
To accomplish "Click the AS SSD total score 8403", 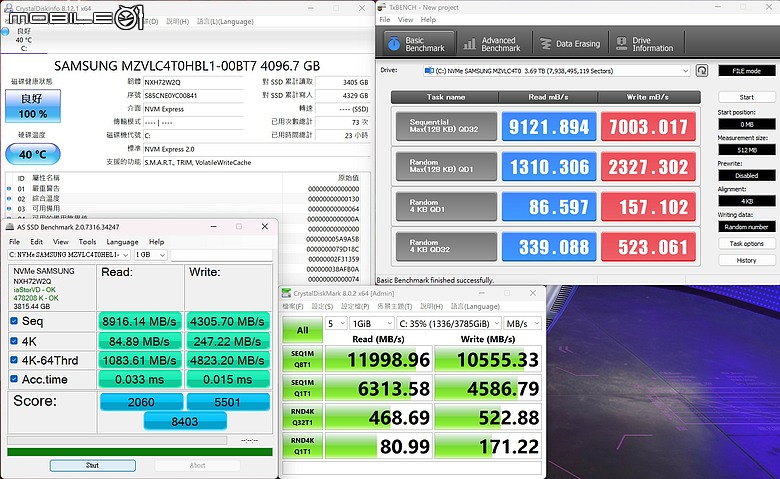I will point(185,422).
